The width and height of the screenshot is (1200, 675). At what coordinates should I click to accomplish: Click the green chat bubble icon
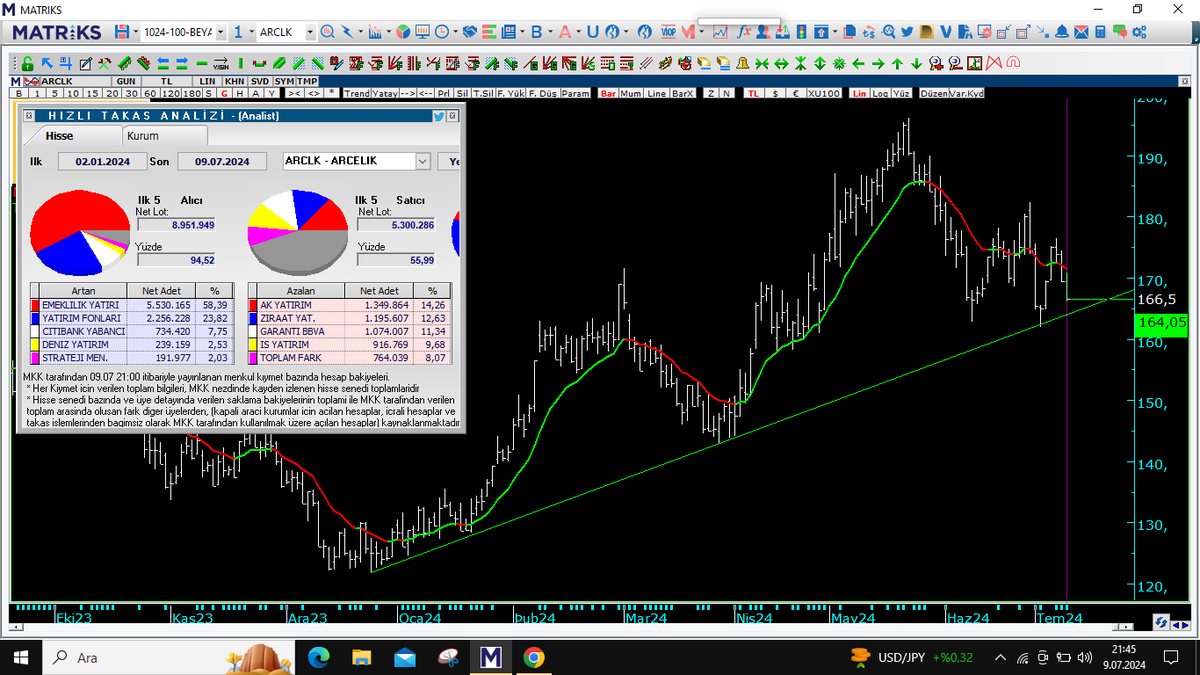pyautogui.click(x=1120, y=31)
